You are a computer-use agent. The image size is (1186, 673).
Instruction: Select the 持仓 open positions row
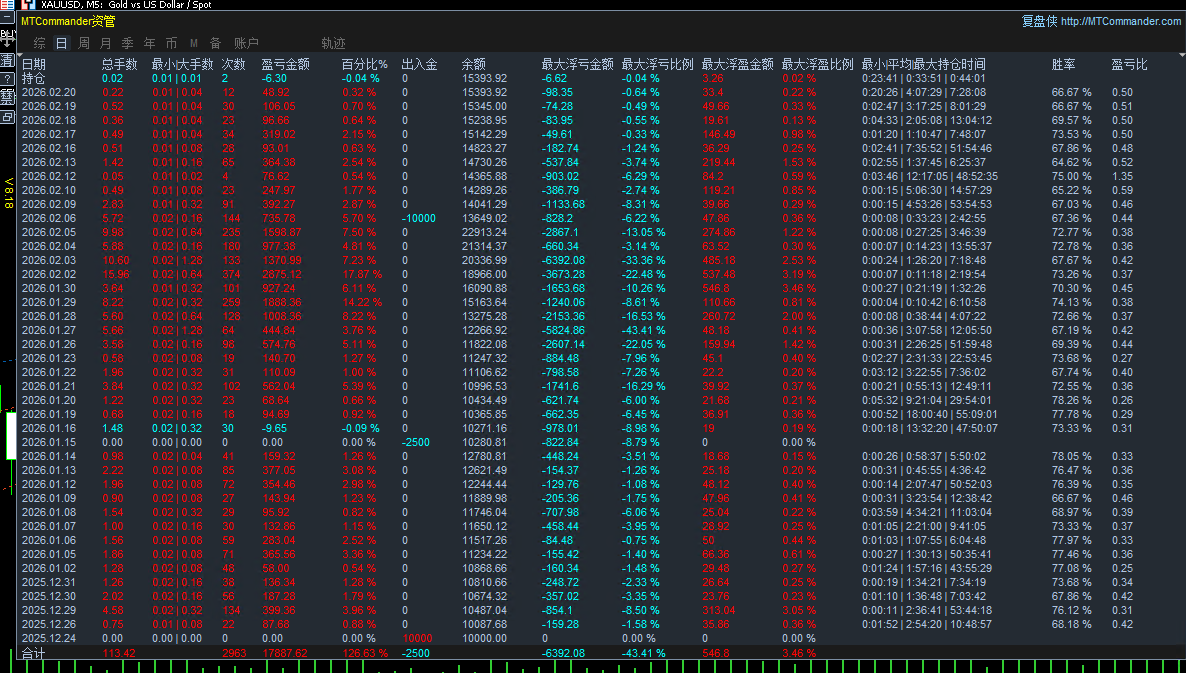click(x=601, y=78)
